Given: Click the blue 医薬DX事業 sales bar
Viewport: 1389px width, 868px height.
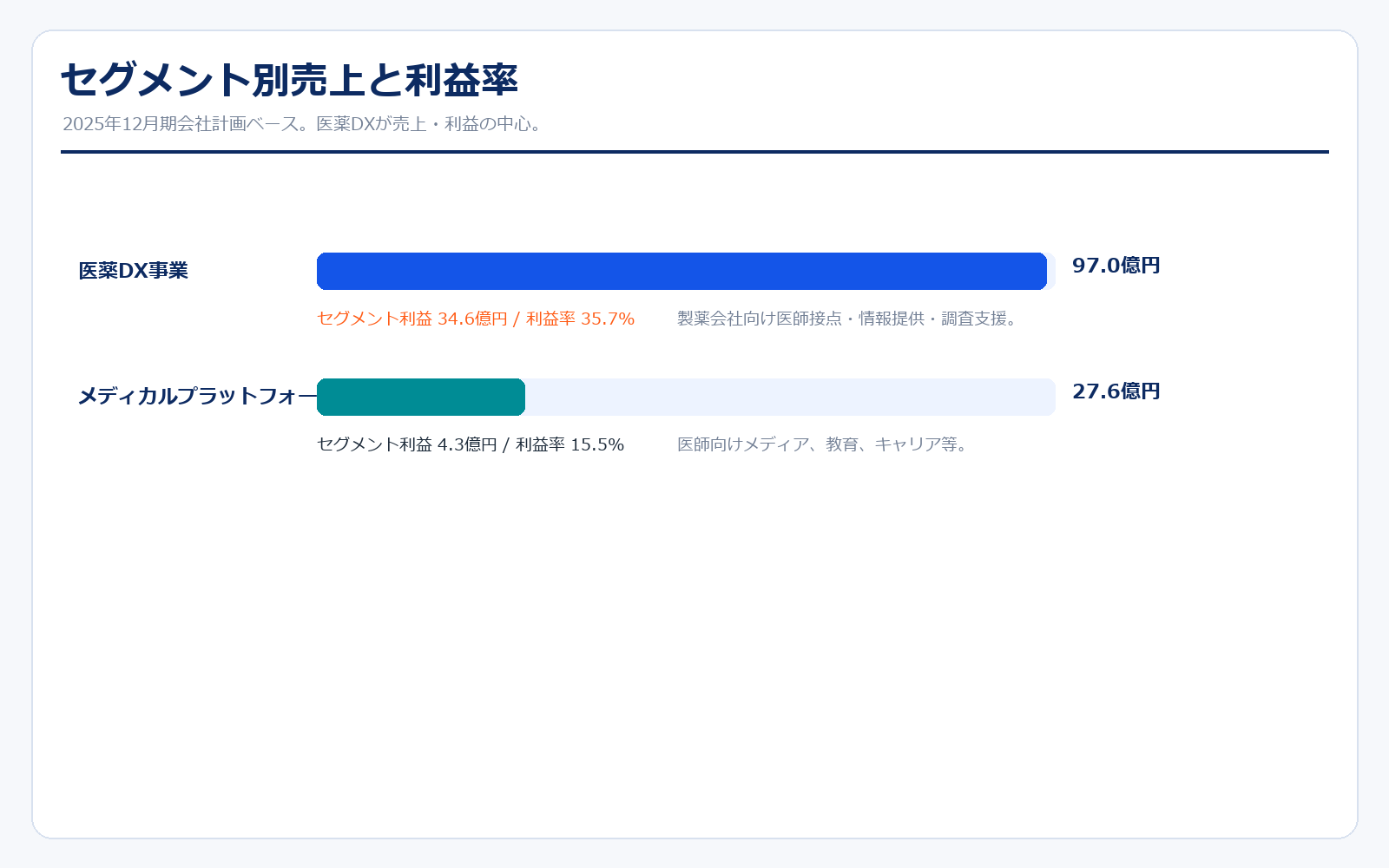Looking at the screenshot, I should [681, 271].
